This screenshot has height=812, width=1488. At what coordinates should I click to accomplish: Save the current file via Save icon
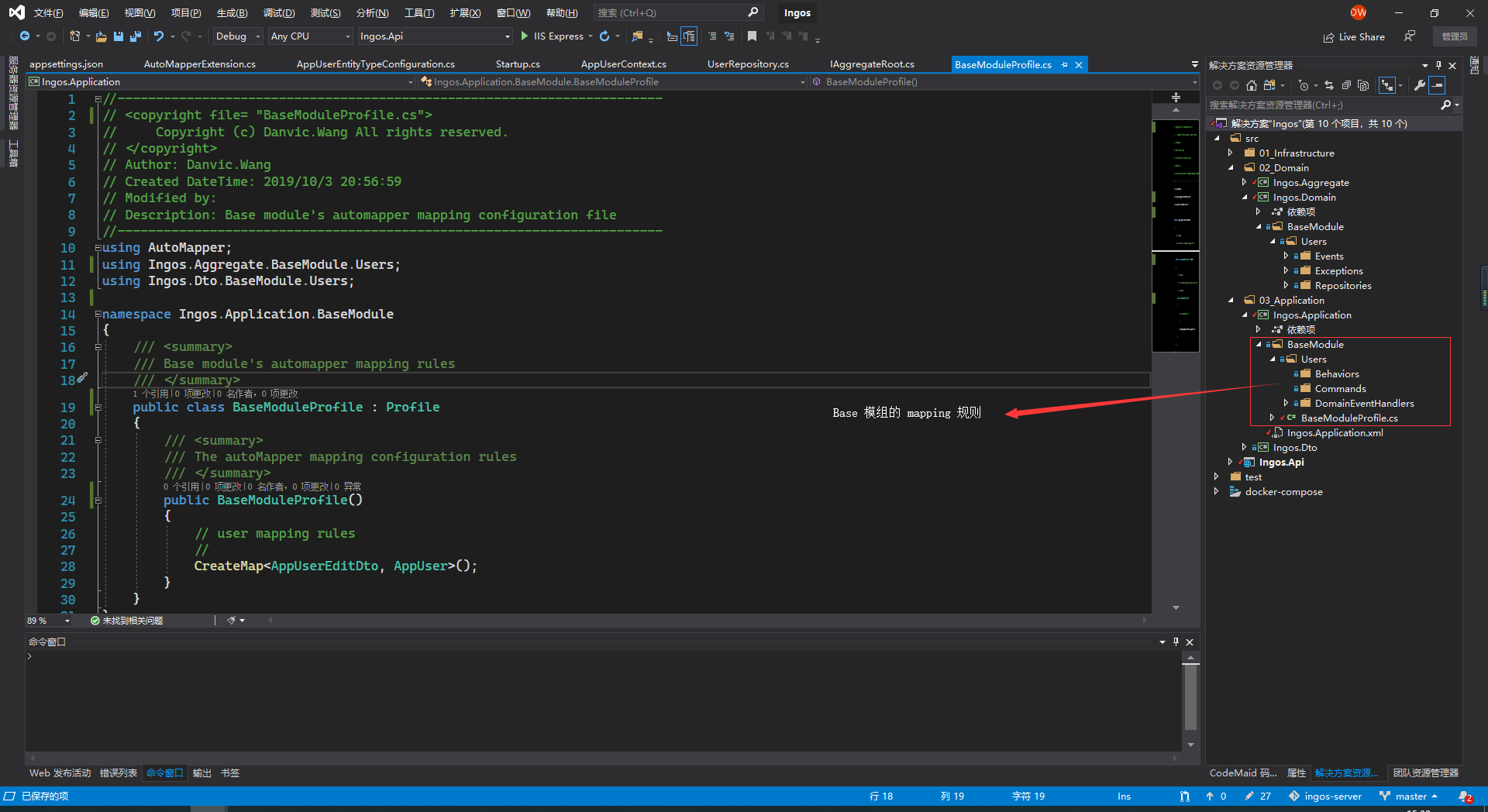point(119,36)
